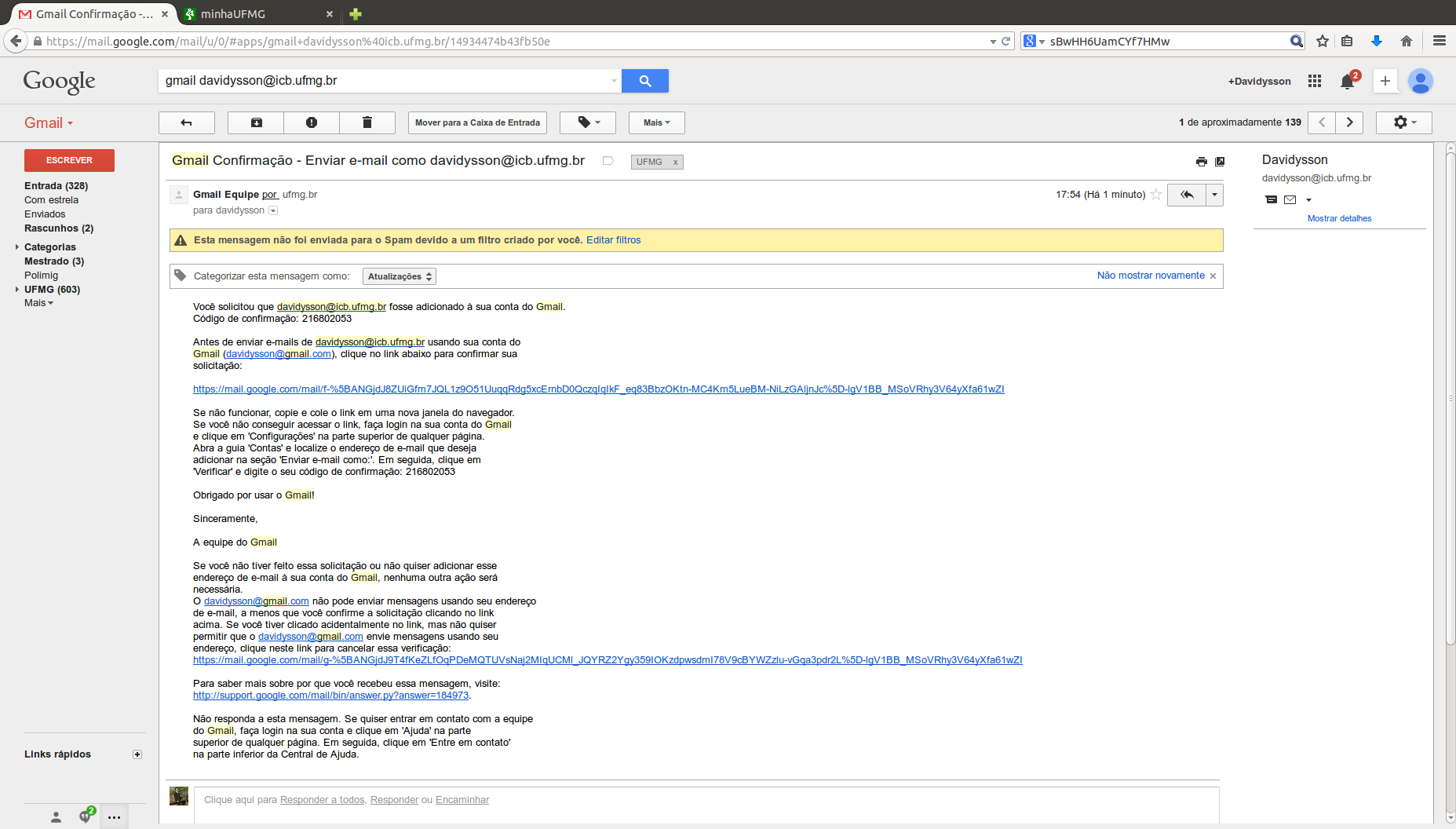Click the Gmail search input field
Viewport: 1456px width, 829px height.
385,81
